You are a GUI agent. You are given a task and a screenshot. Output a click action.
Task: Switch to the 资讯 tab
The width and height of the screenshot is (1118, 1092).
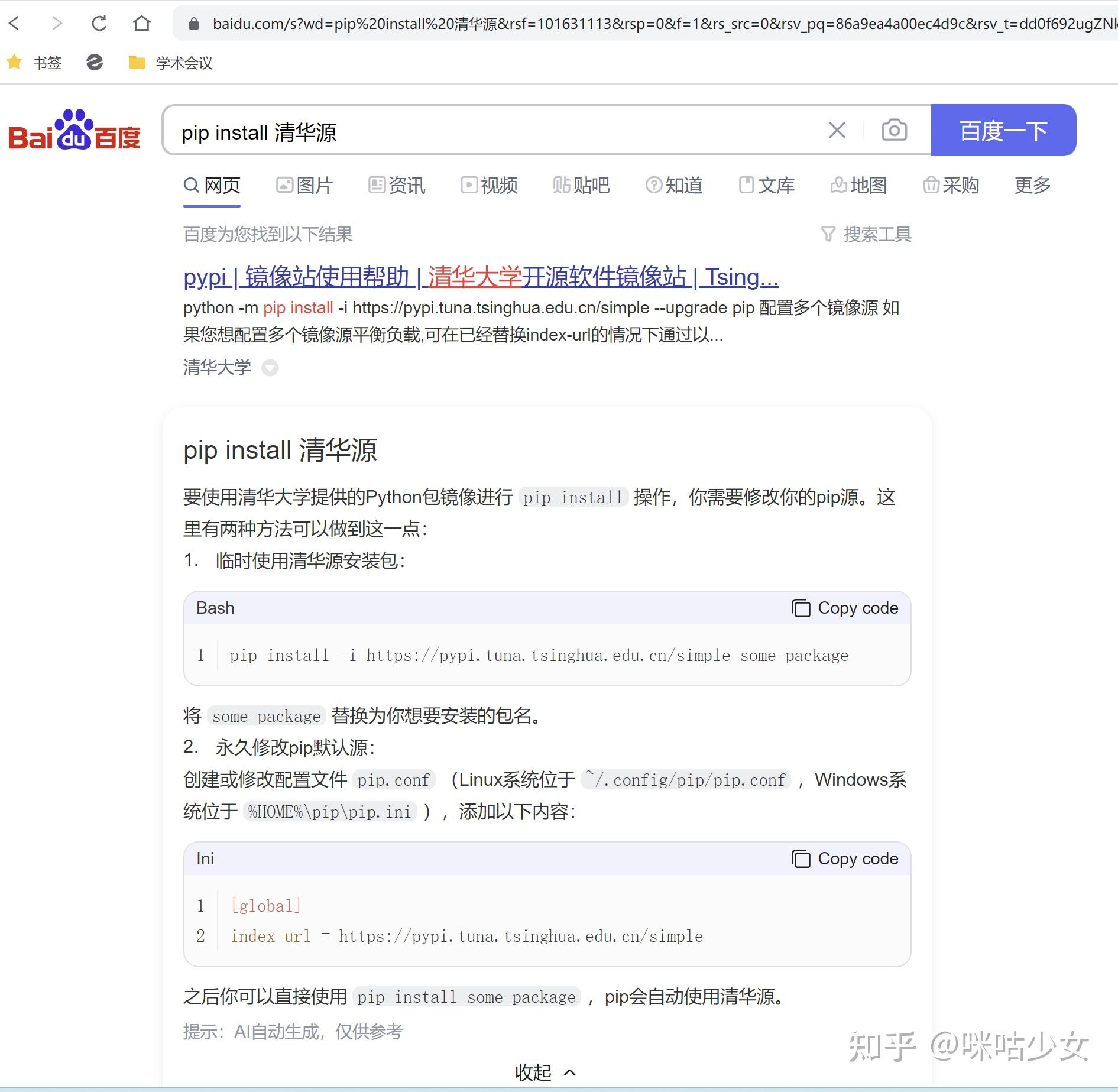point(397,186)
